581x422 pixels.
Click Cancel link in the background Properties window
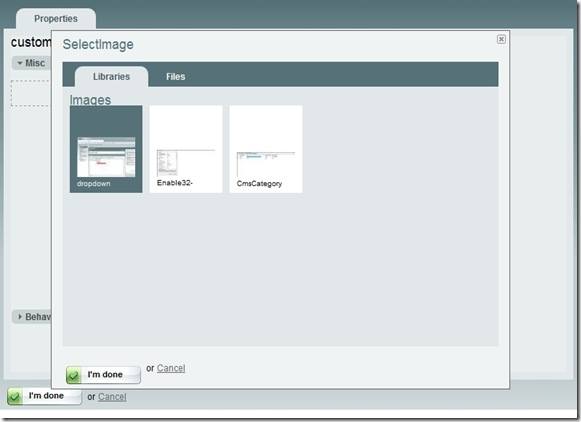(112, 397)
